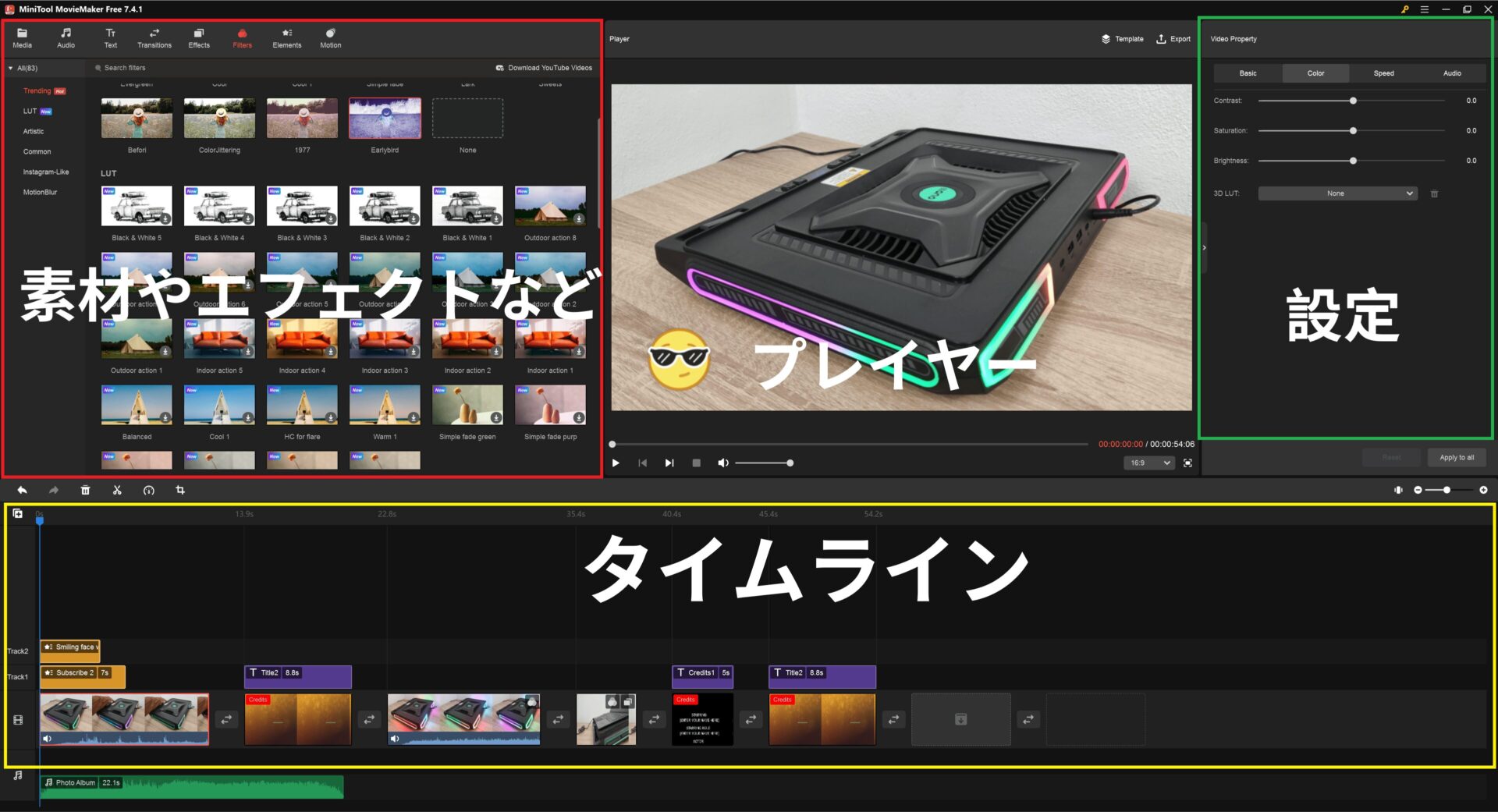The image size is (1498, 812).
Task: Open the Elements library
Action: 286,37
